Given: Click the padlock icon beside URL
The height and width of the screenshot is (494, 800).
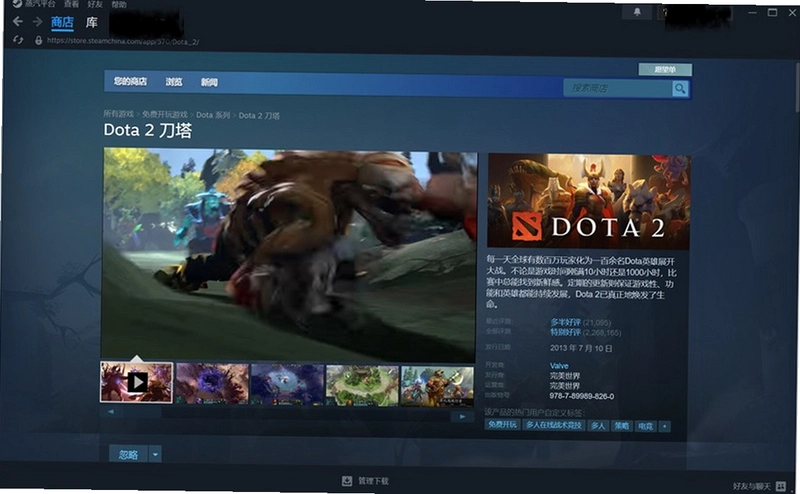Looking at the screenshot, I should (x=38, y=40).
